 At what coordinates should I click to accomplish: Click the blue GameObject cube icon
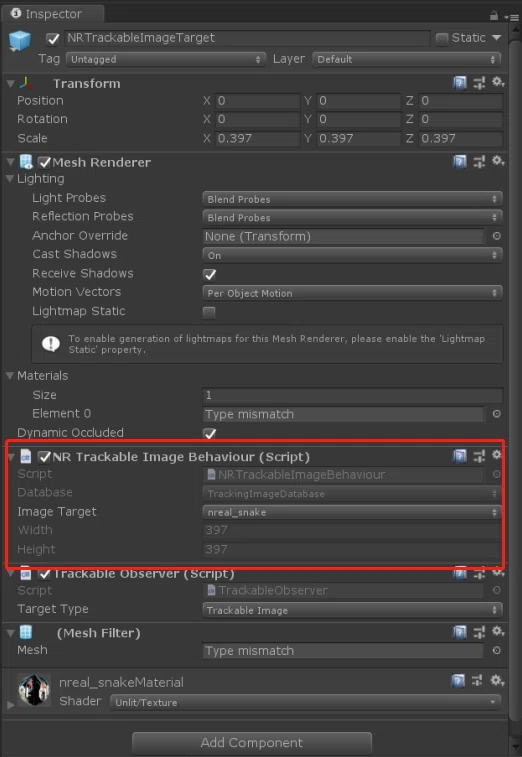click(x=20, y=42)
